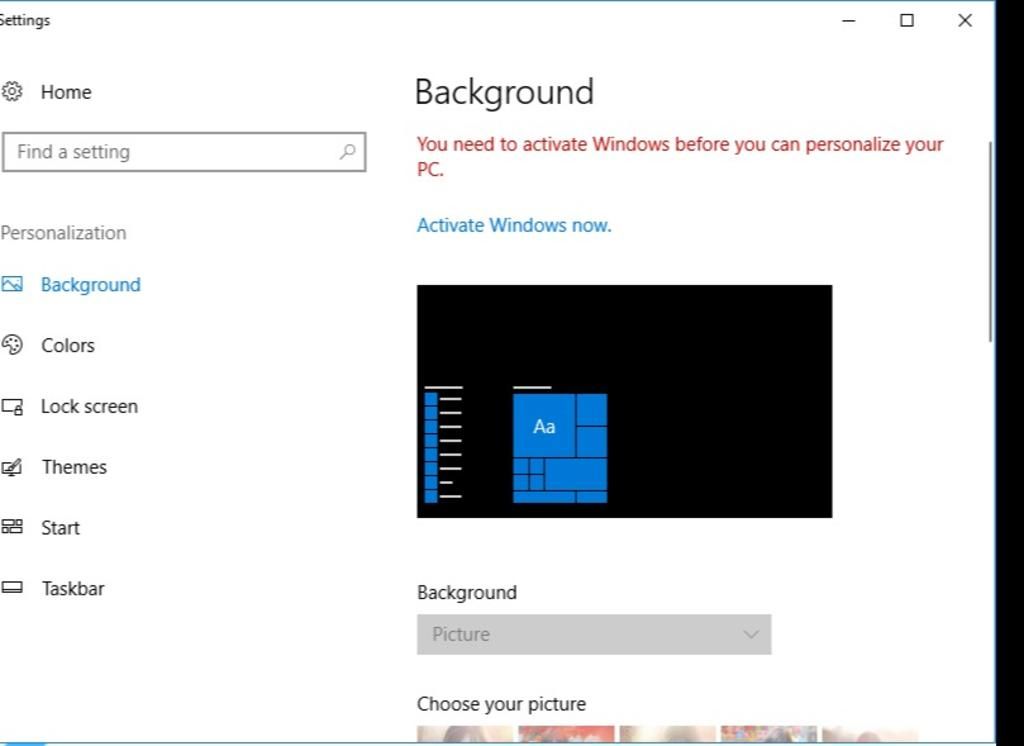1024x746 pixels.
Task: Click the vertical scrollbar on right
Action: (x=990, y=240)
